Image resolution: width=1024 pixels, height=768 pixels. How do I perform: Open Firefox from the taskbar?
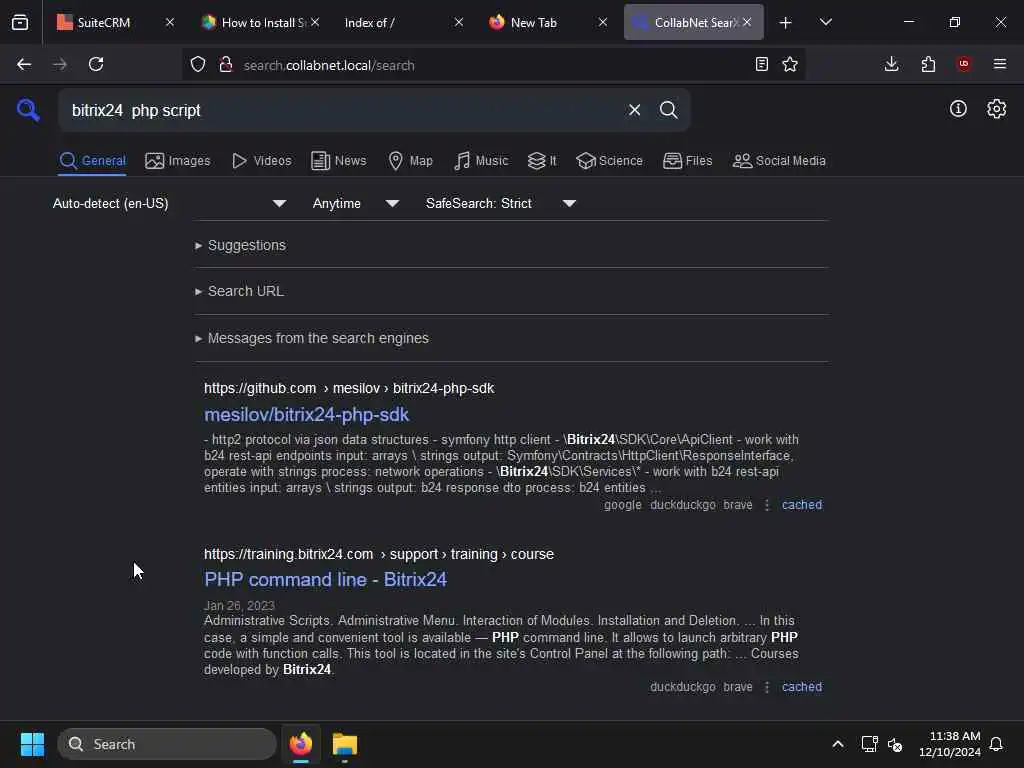[300, 744]
